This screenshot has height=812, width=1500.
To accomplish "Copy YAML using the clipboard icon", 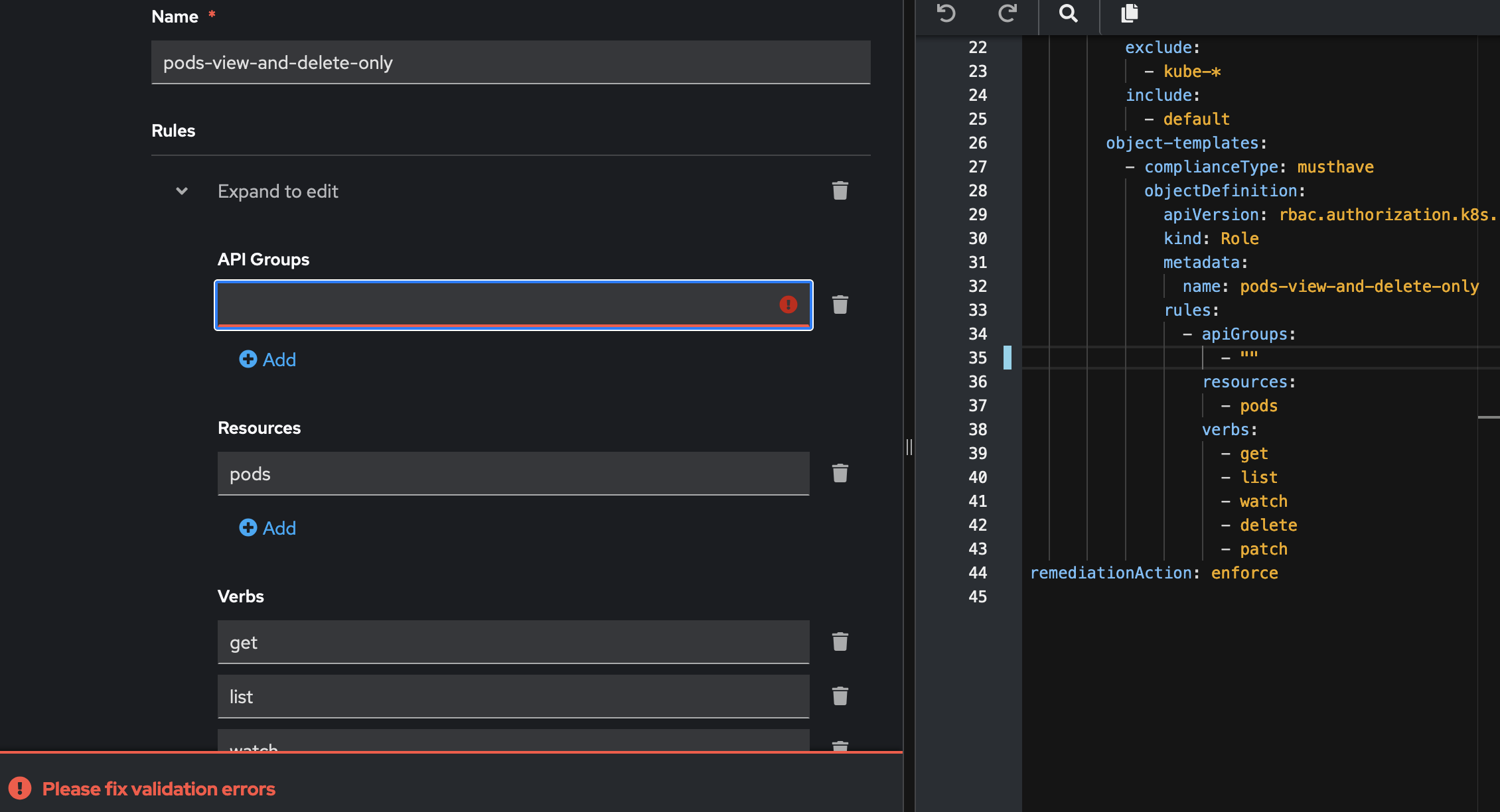I will coord(1129,13).
